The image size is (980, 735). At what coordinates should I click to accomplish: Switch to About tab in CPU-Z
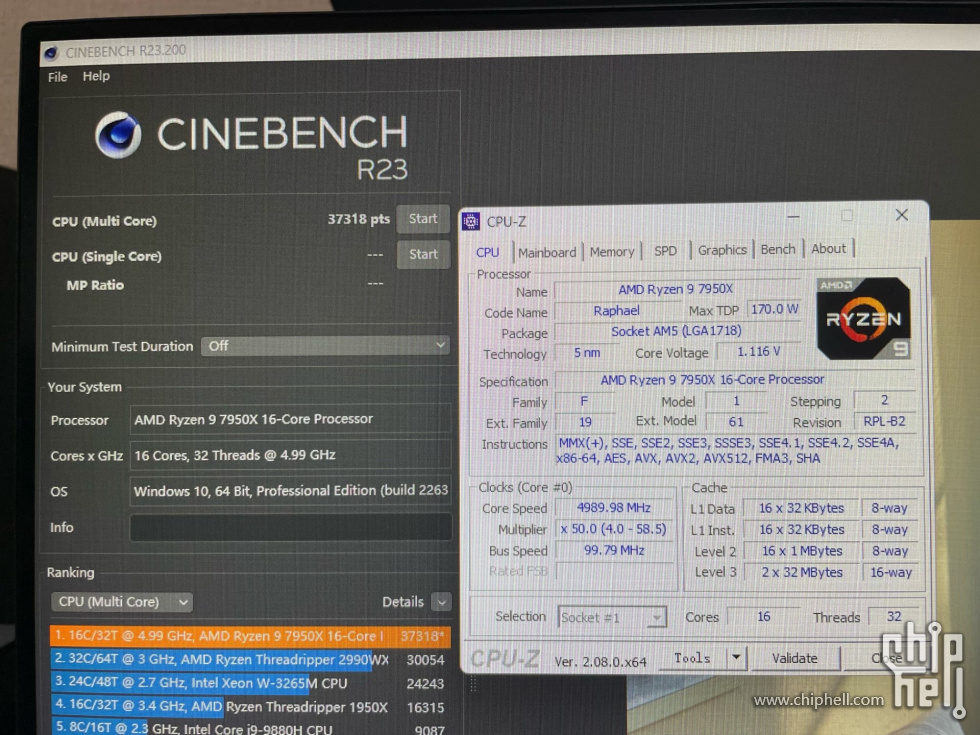[828, 249]
